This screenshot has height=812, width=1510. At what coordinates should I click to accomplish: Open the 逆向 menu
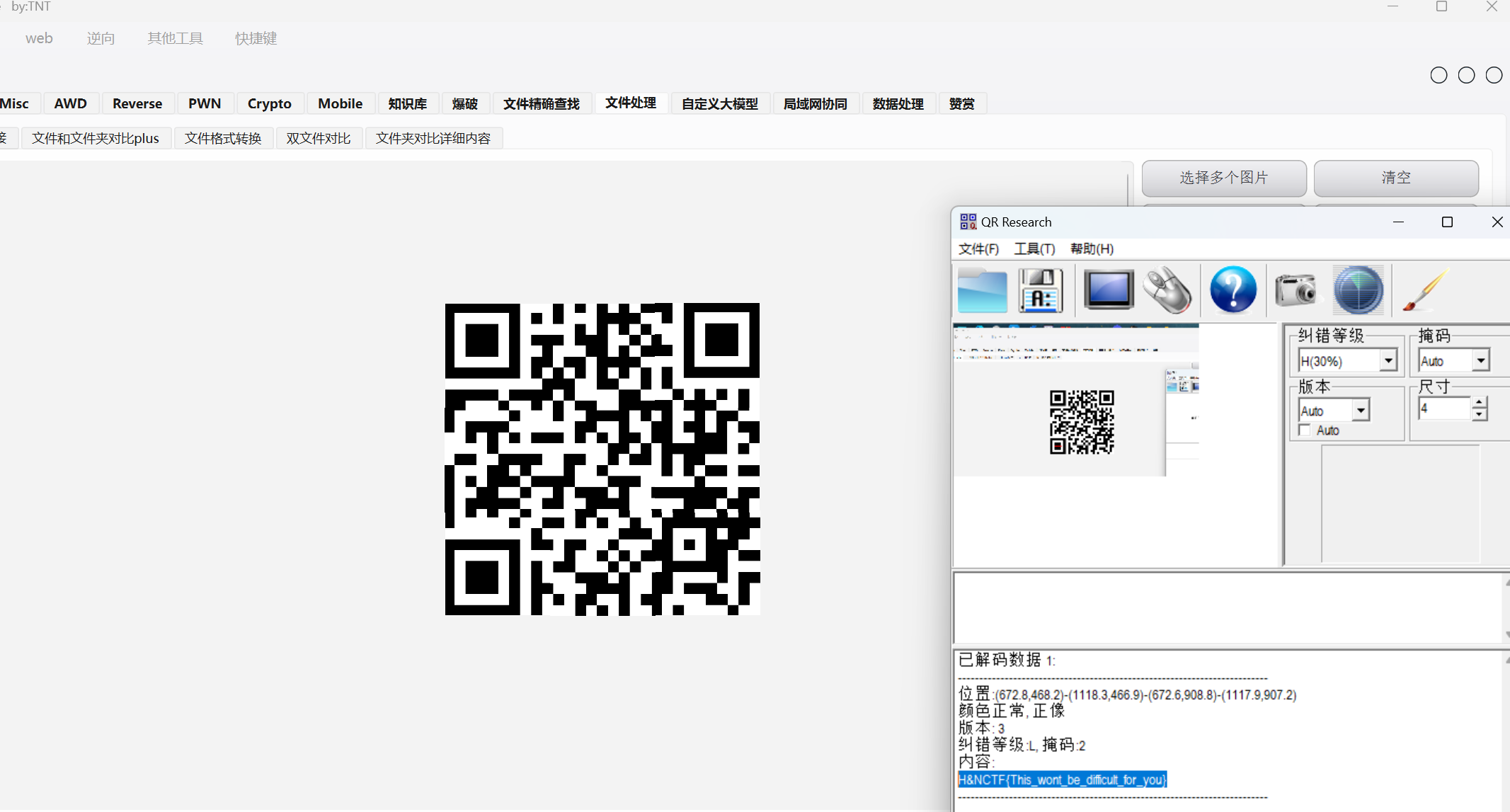click(x=101, y=38)
